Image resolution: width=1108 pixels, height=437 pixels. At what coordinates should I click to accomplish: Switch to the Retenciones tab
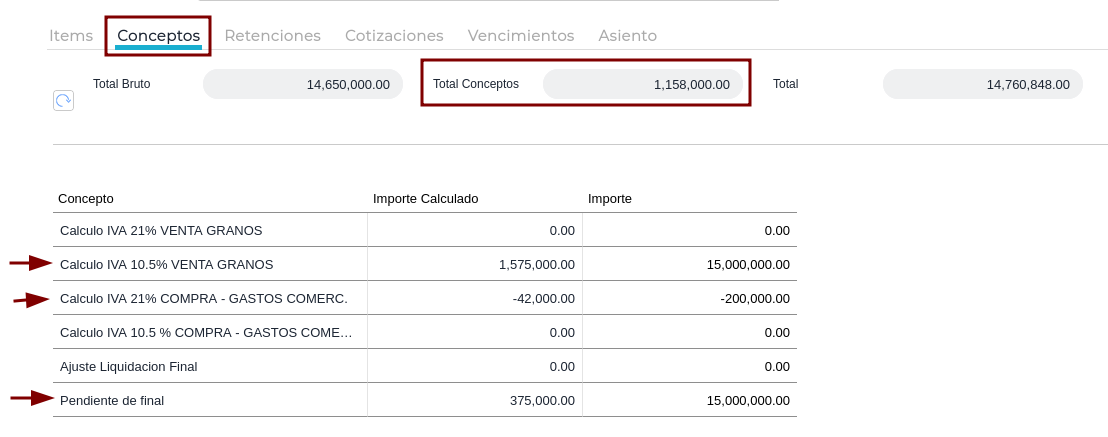pos(273,35)
